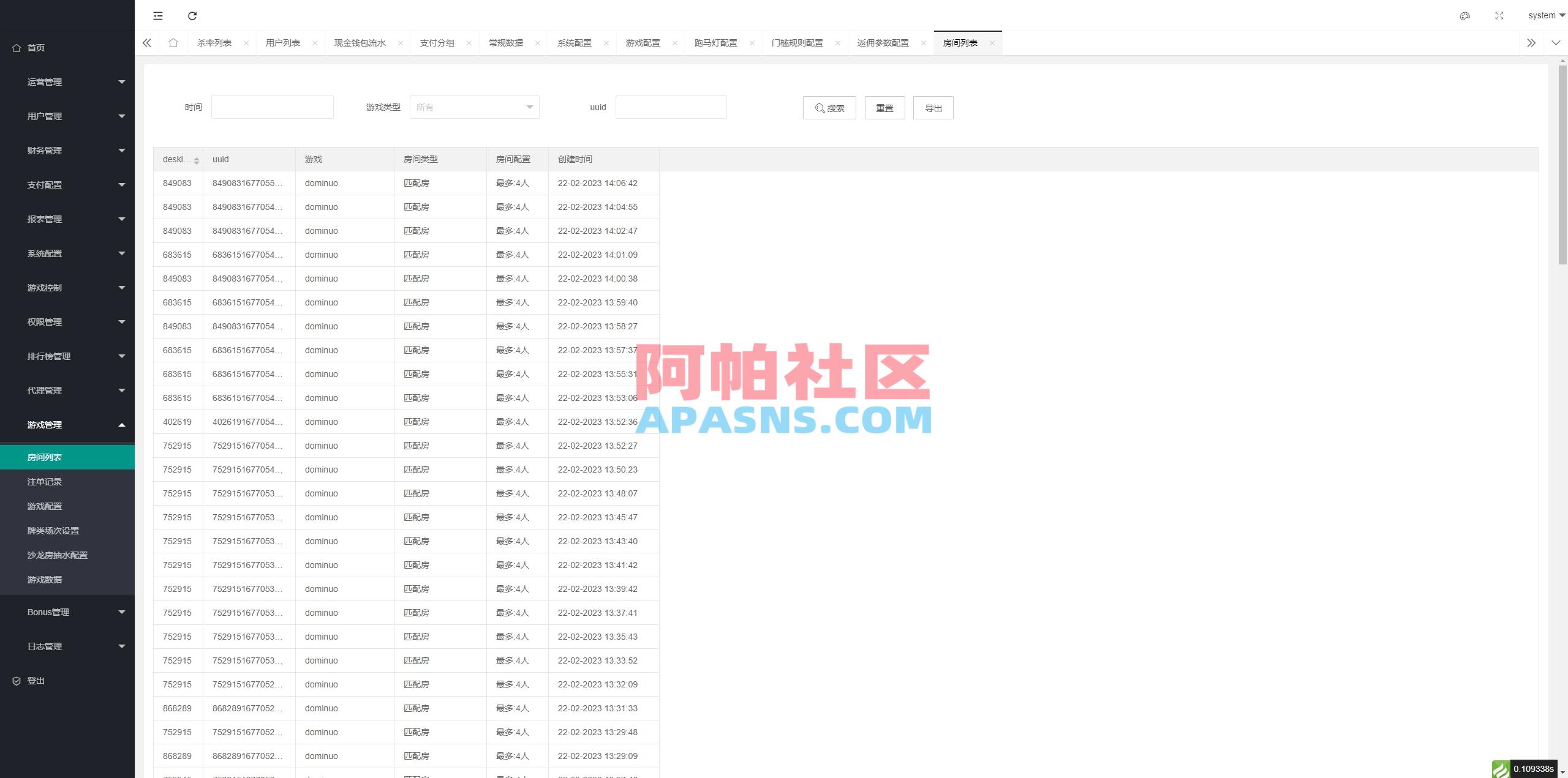Select the 房间列表 item in the sidebar
Screen dimensions: 1568x778
[x=44, y=457]
